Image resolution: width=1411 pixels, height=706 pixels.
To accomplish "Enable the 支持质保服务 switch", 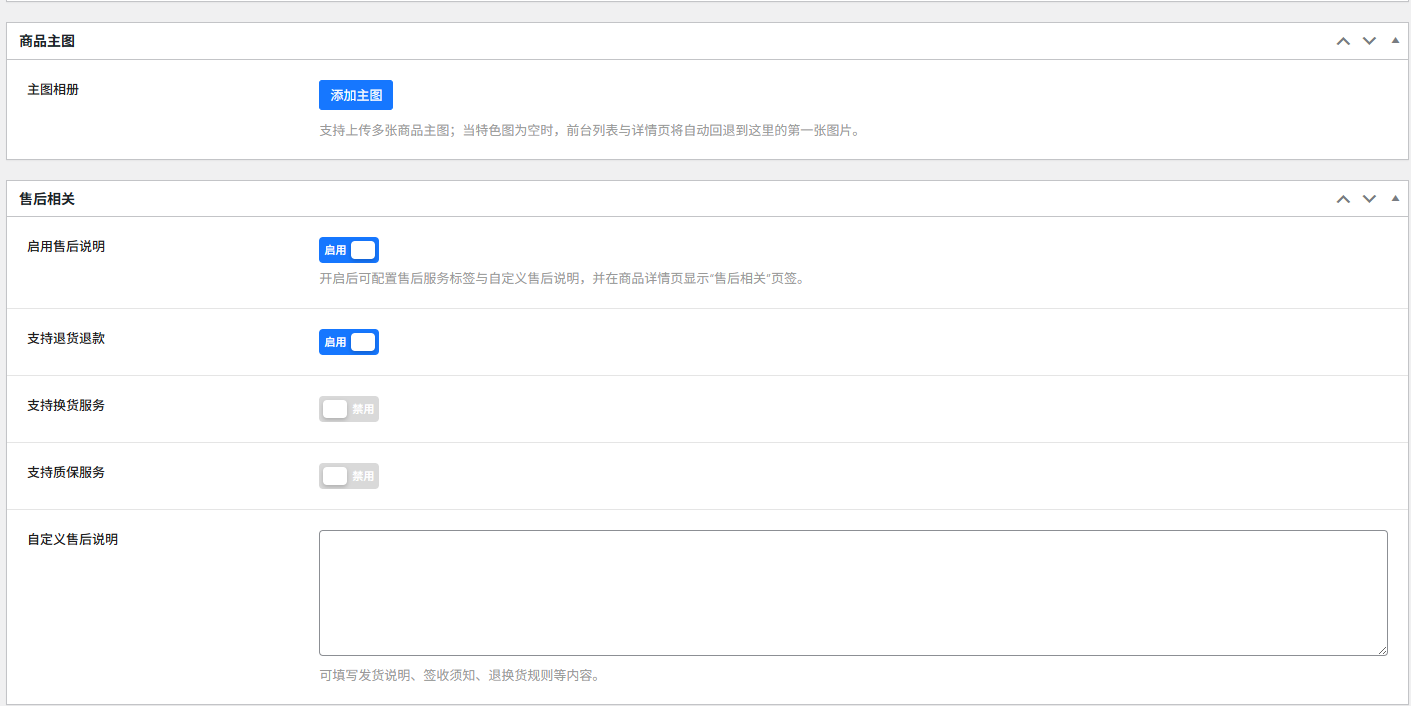I will (x=349, y=476).
